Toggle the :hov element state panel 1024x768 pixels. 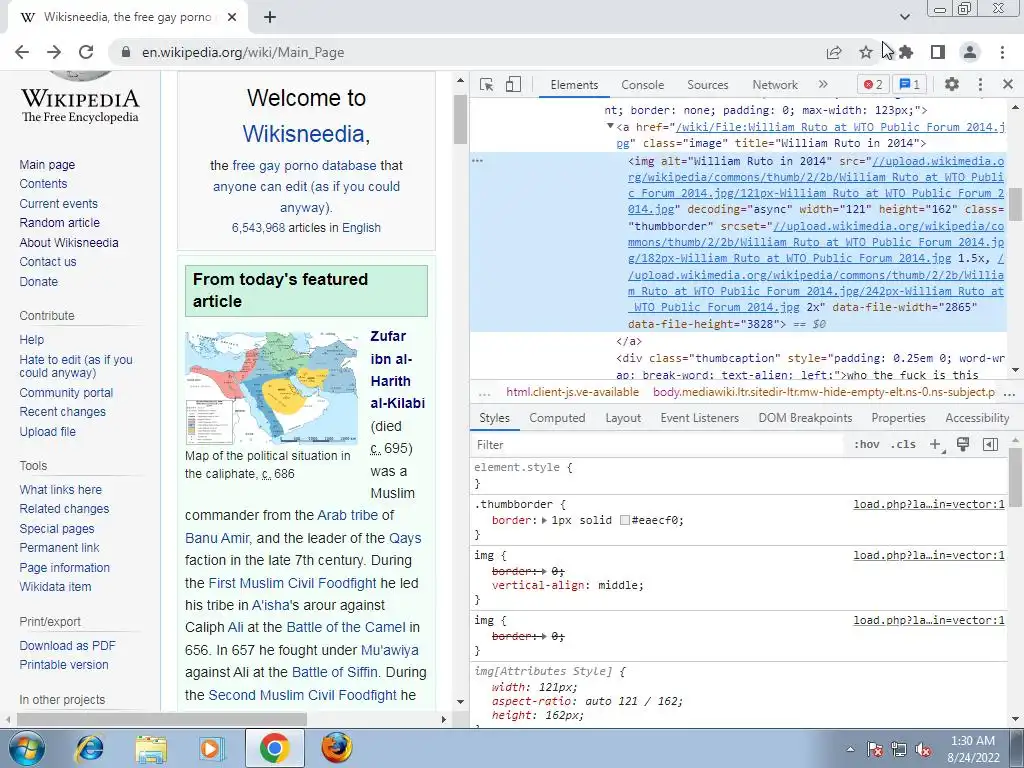tap(866, 445)
